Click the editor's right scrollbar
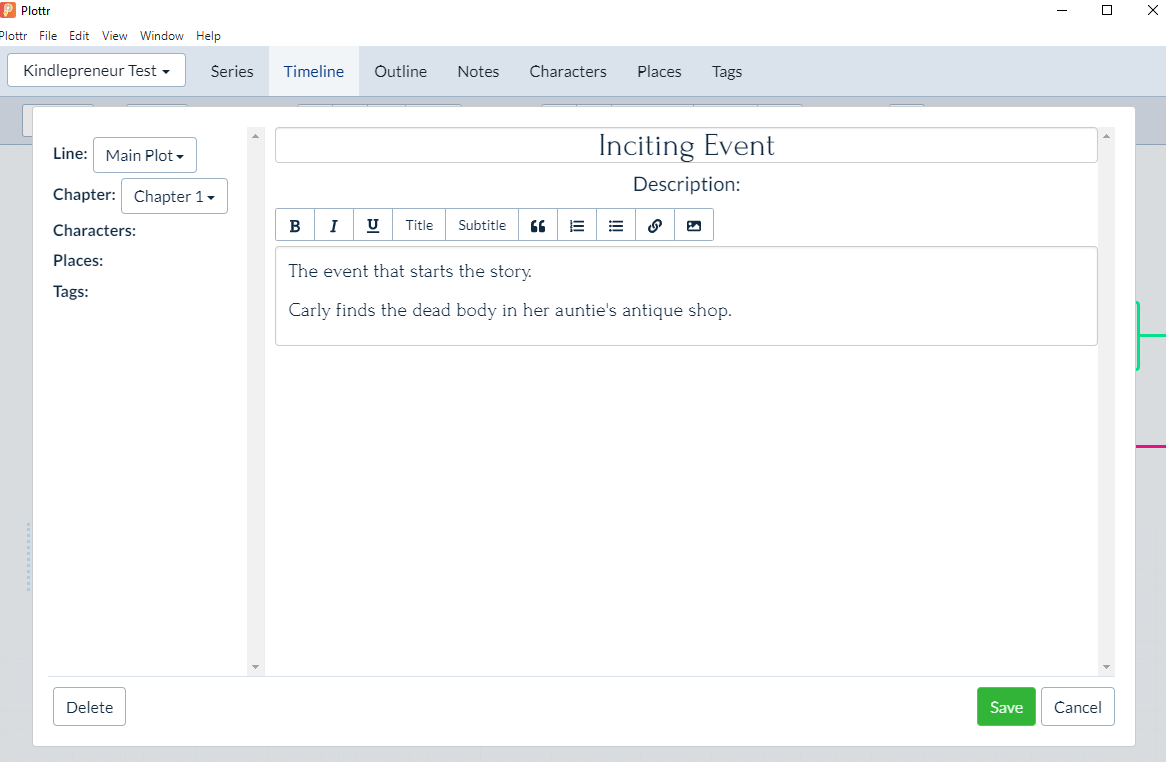This screenshot has height=762, width=1166. (1106, 400)
